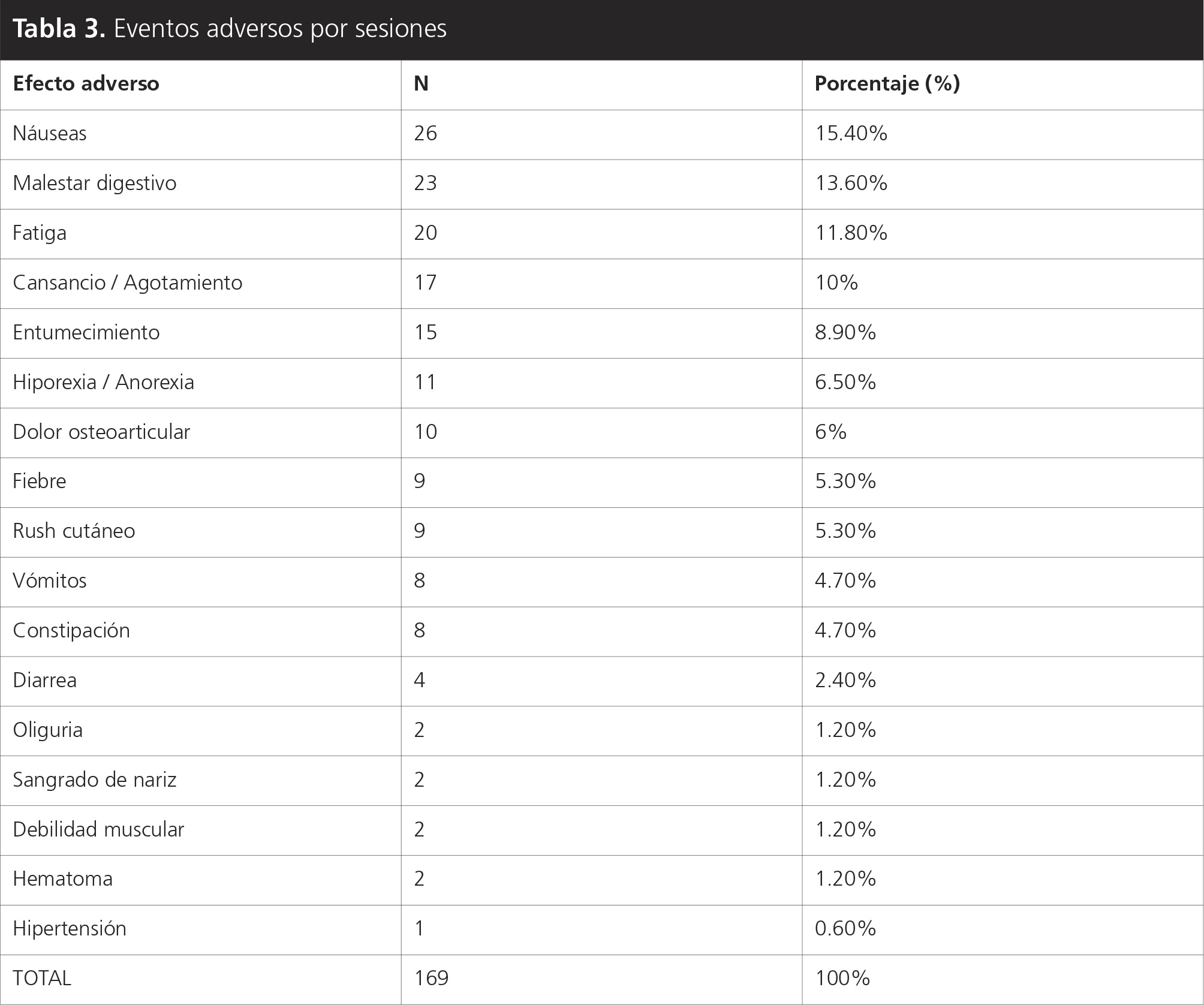Click the 'Rush cutáneo' cell
The width and height of the screenshot is (1204, 1005).
tap(74, 531)
